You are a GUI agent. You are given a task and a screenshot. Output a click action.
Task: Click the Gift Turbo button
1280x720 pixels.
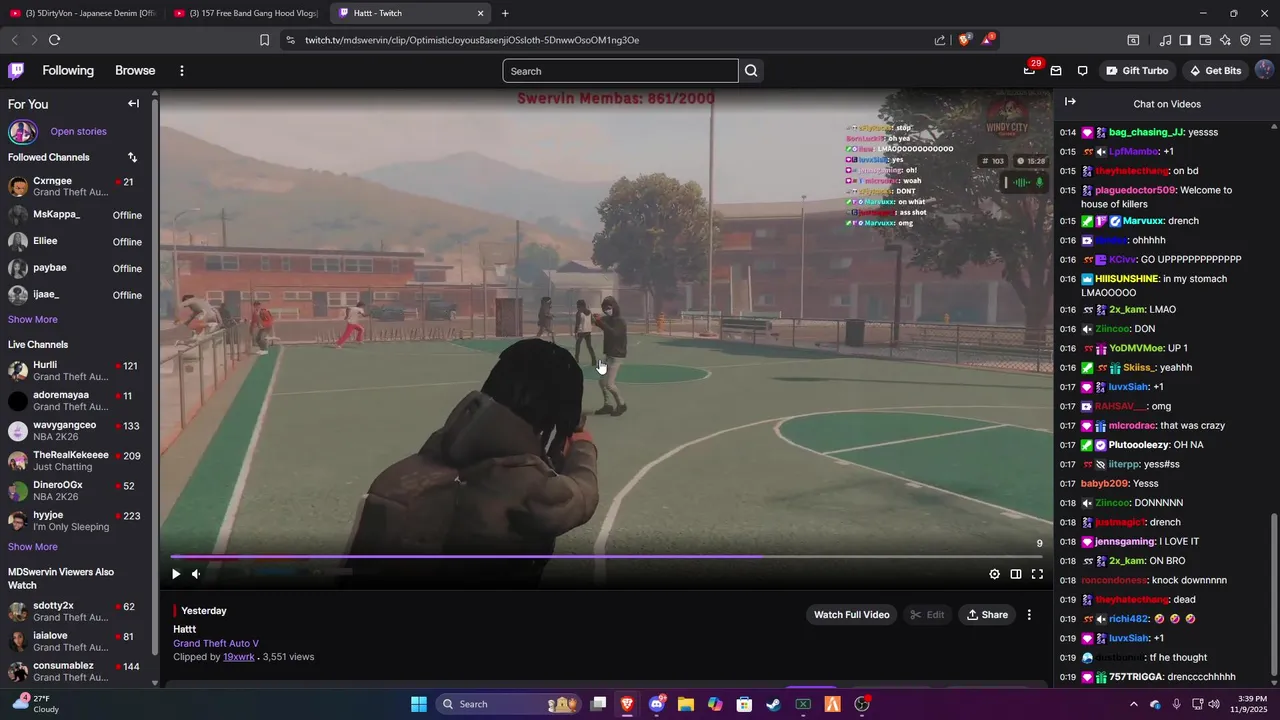click(1137, 71)
